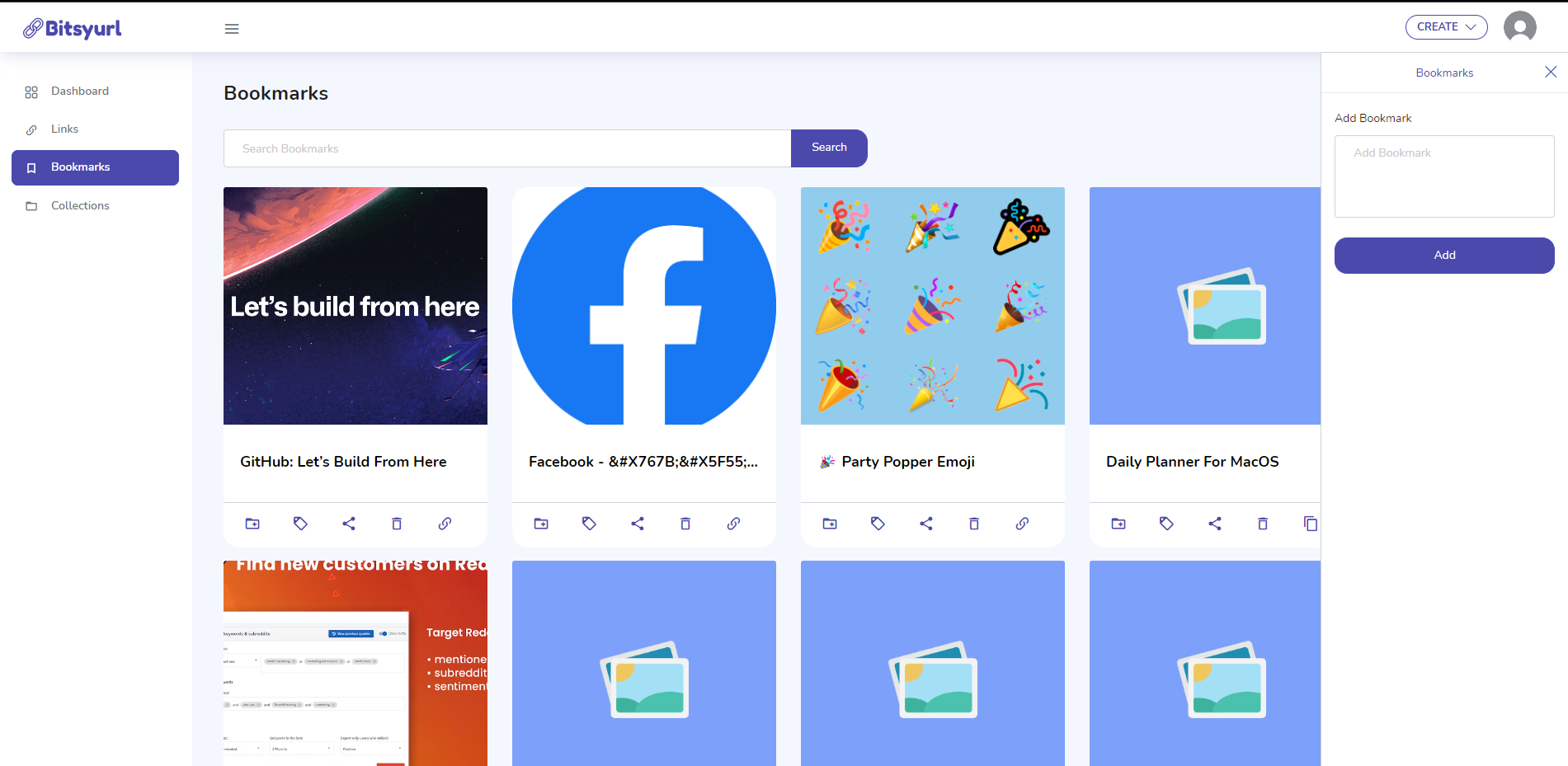This screenshot has height=766, width=1568.
Task: Click link icon on Party Popper bookmark
Action: click(x=1022, y=524)
